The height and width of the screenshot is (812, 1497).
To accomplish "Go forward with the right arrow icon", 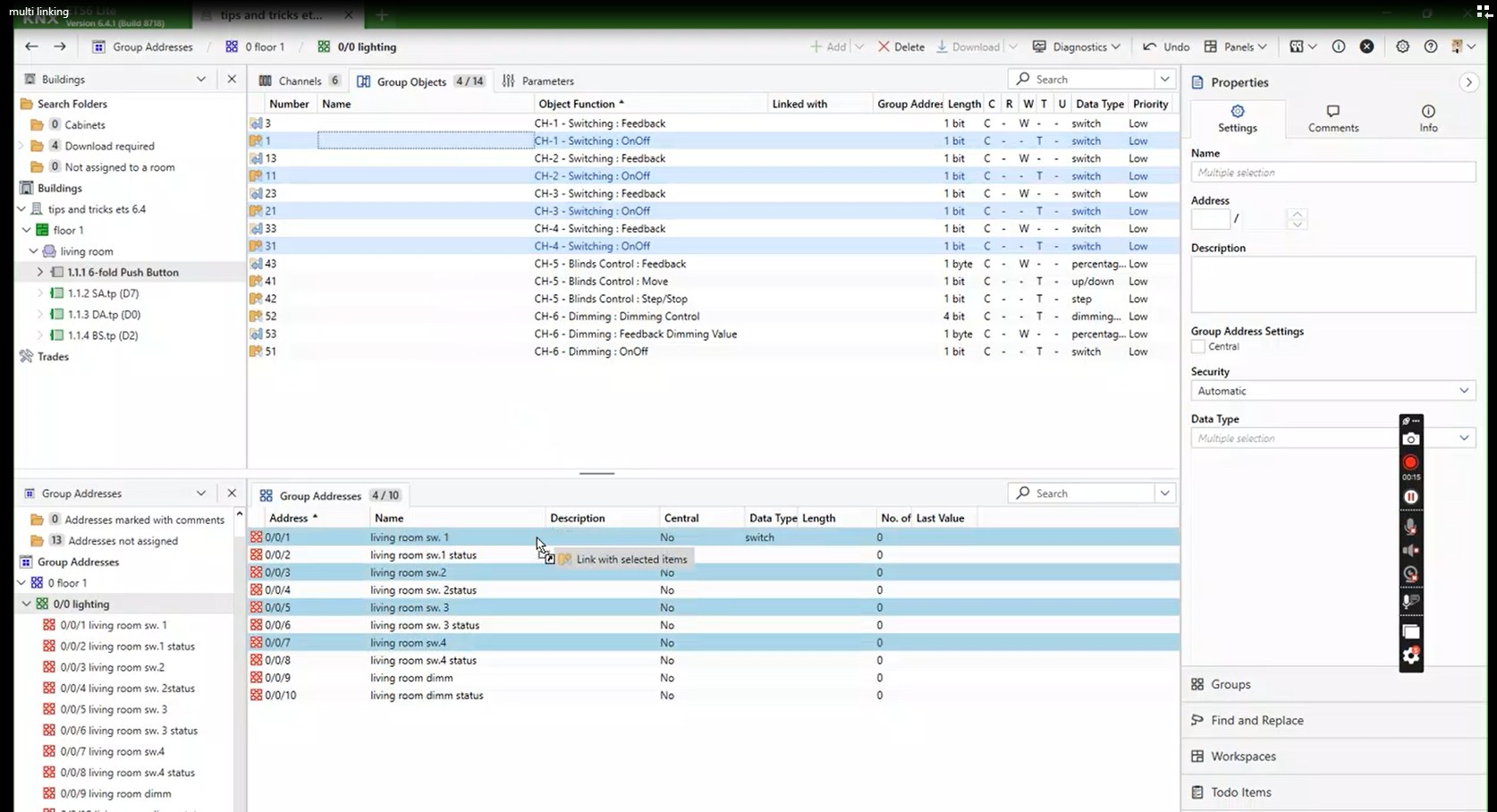I will 60,47.
